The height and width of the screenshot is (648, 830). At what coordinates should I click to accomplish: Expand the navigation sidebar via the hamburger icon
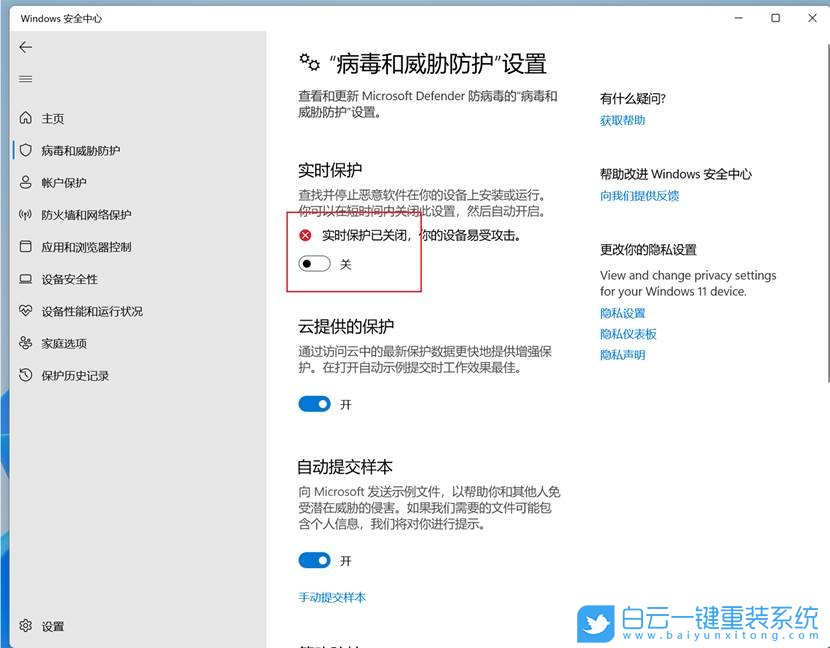pyautogui.click(x=25, y=79)
